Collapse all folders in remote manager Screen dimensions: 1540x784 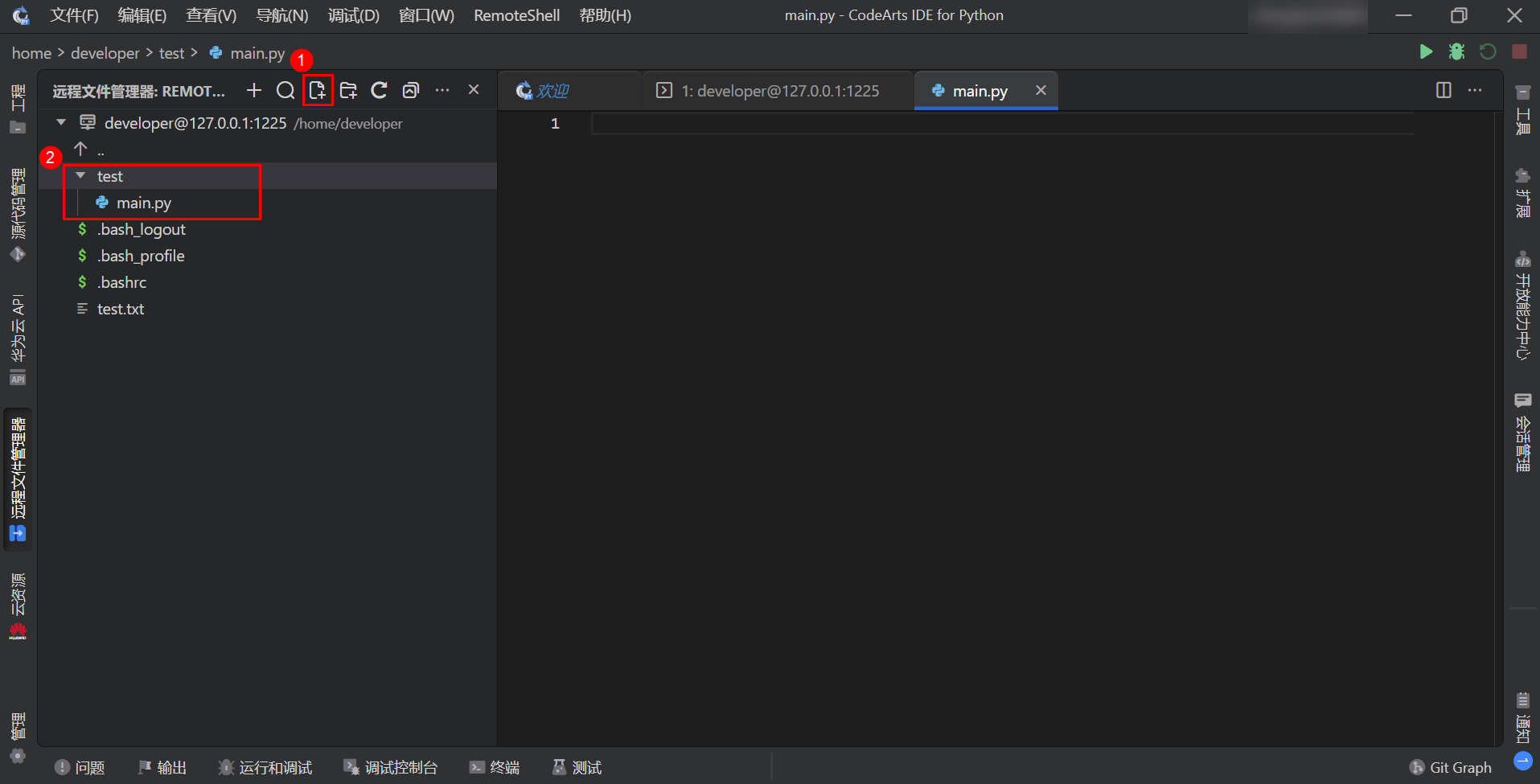coord(411,90)
